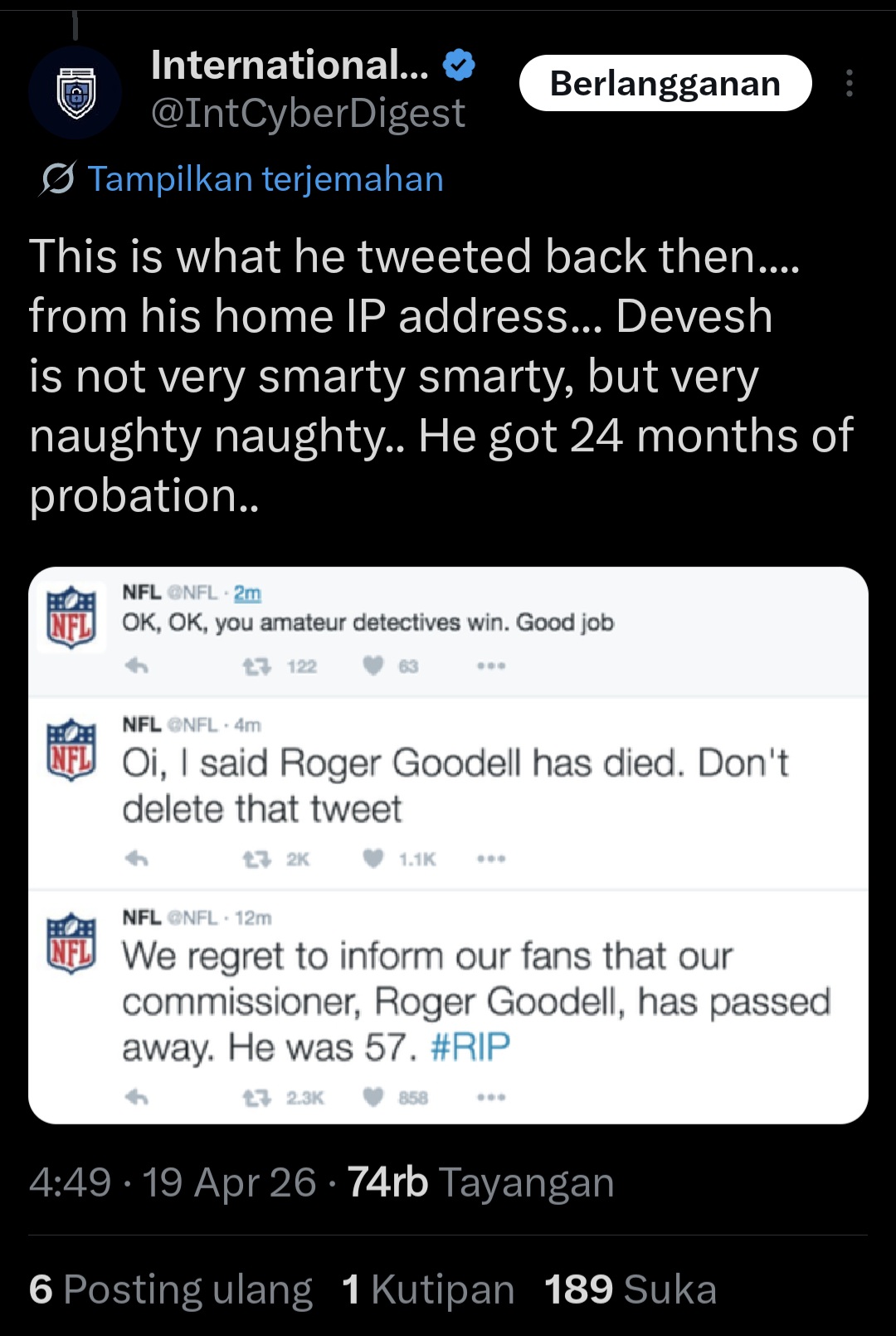Open the 6 Posting ulang reposts list
This screenshot has width=896, height=1336.
tap(171, 1290)
